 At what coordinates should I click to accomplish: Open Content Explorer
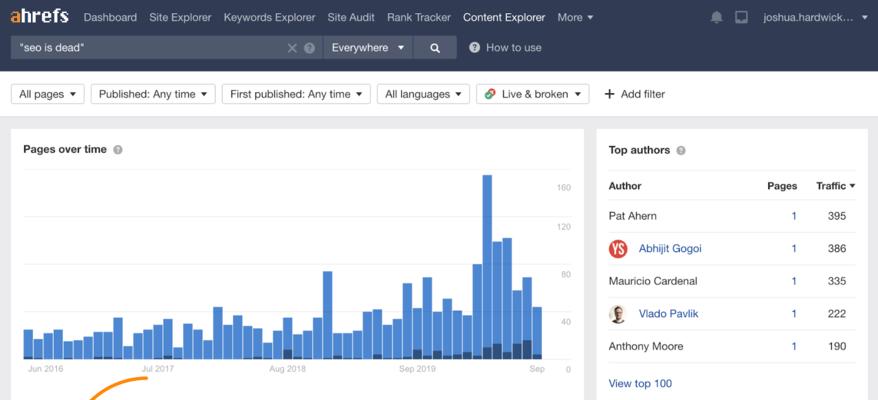pyautogui.click(x=504, y=17)
